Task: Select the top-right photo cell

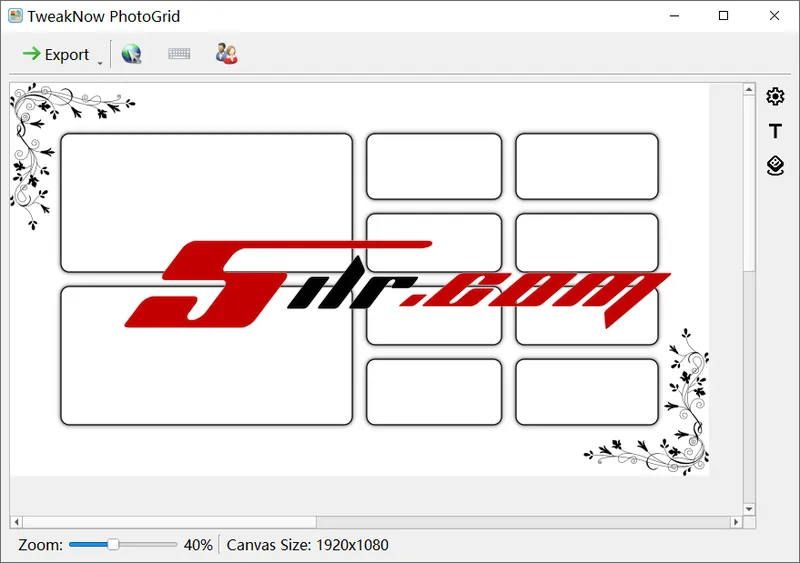Action: click(587, 166)
